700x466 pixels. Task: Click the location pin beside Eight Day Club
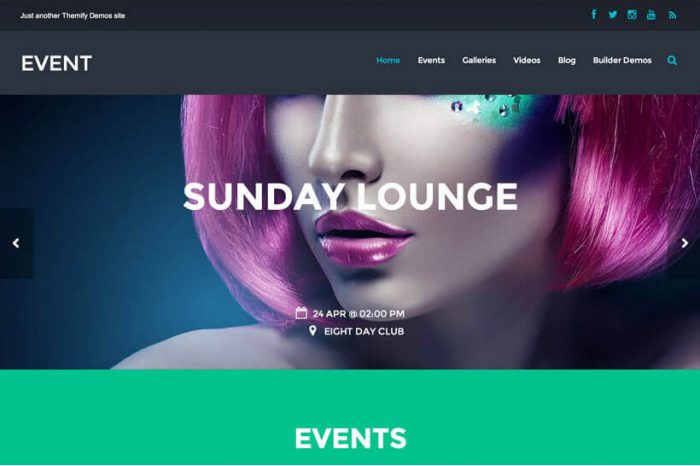pos(312,331)
